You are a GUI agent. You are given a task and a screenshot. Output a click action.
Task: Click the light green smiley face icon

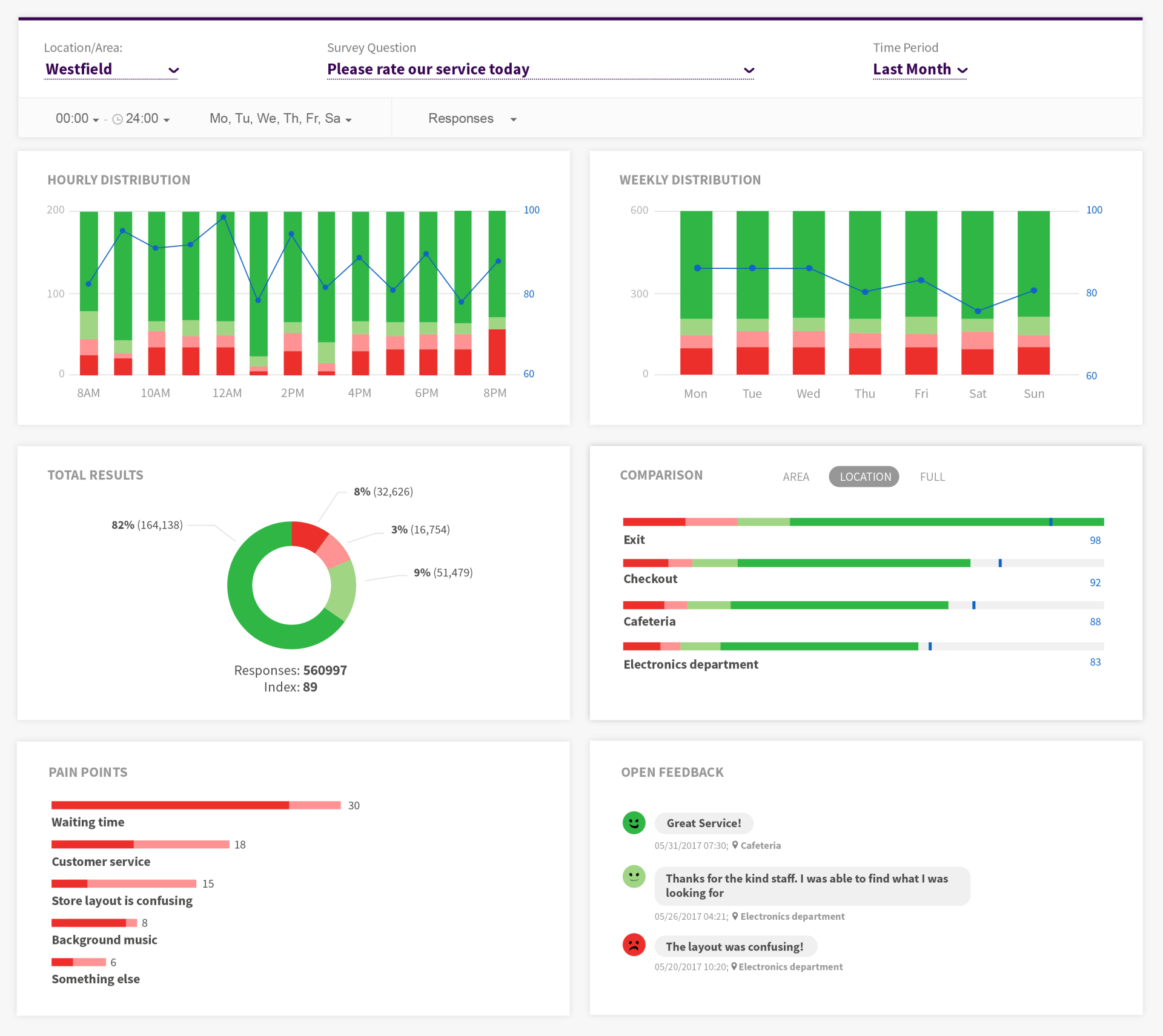[x=634, y=876]
